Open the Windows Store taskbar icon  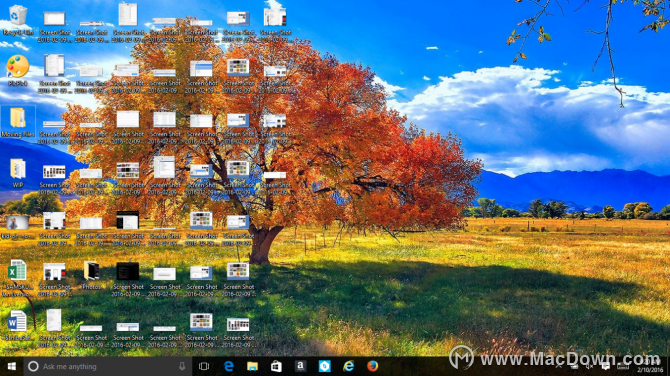276,366
